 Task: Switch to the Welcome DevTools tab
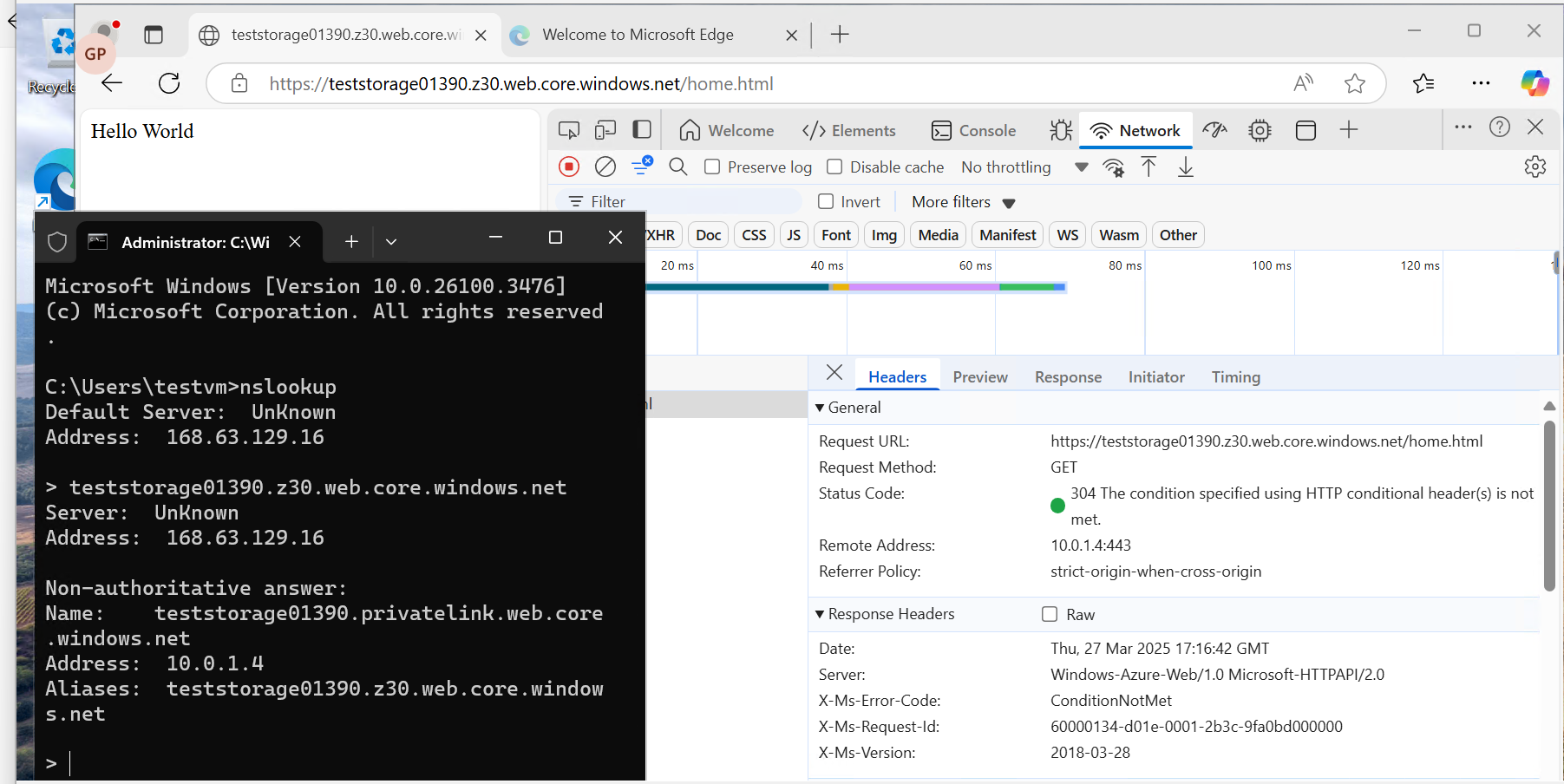[727, 130]
